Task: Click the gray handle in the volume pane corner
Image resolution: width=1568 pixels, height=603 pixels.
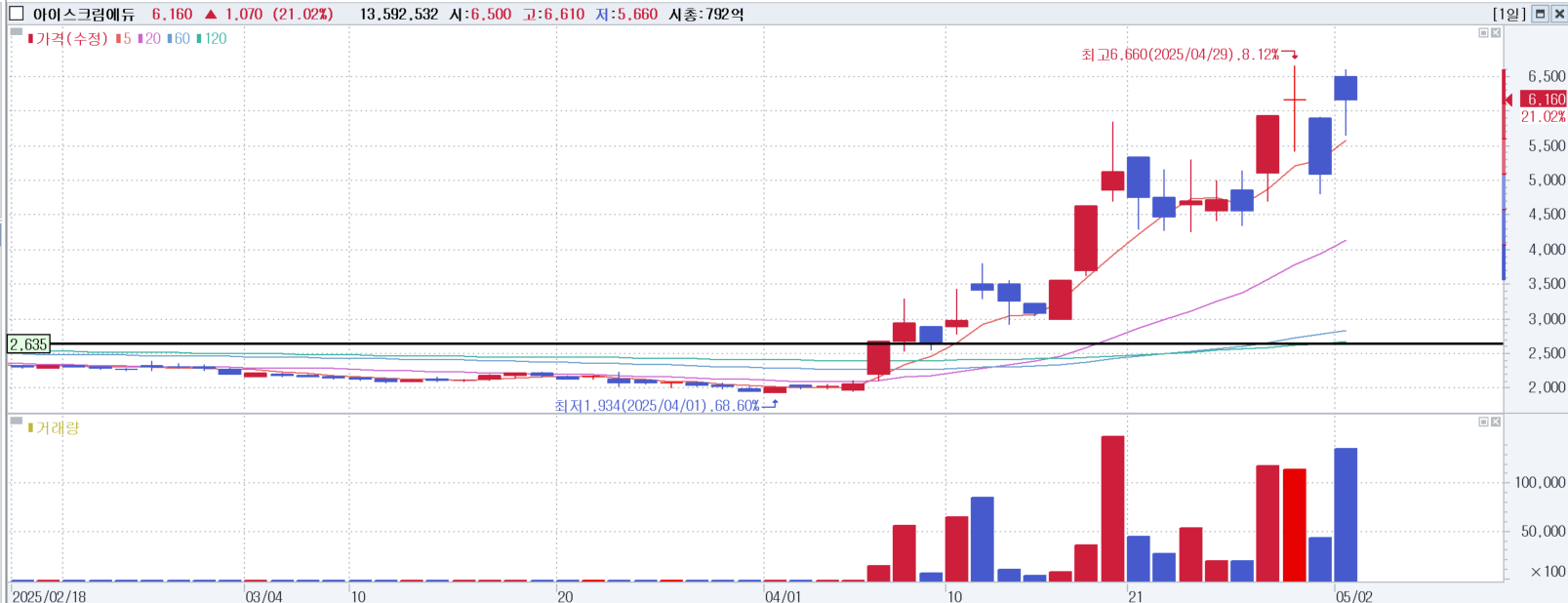Action: point(16,421)
